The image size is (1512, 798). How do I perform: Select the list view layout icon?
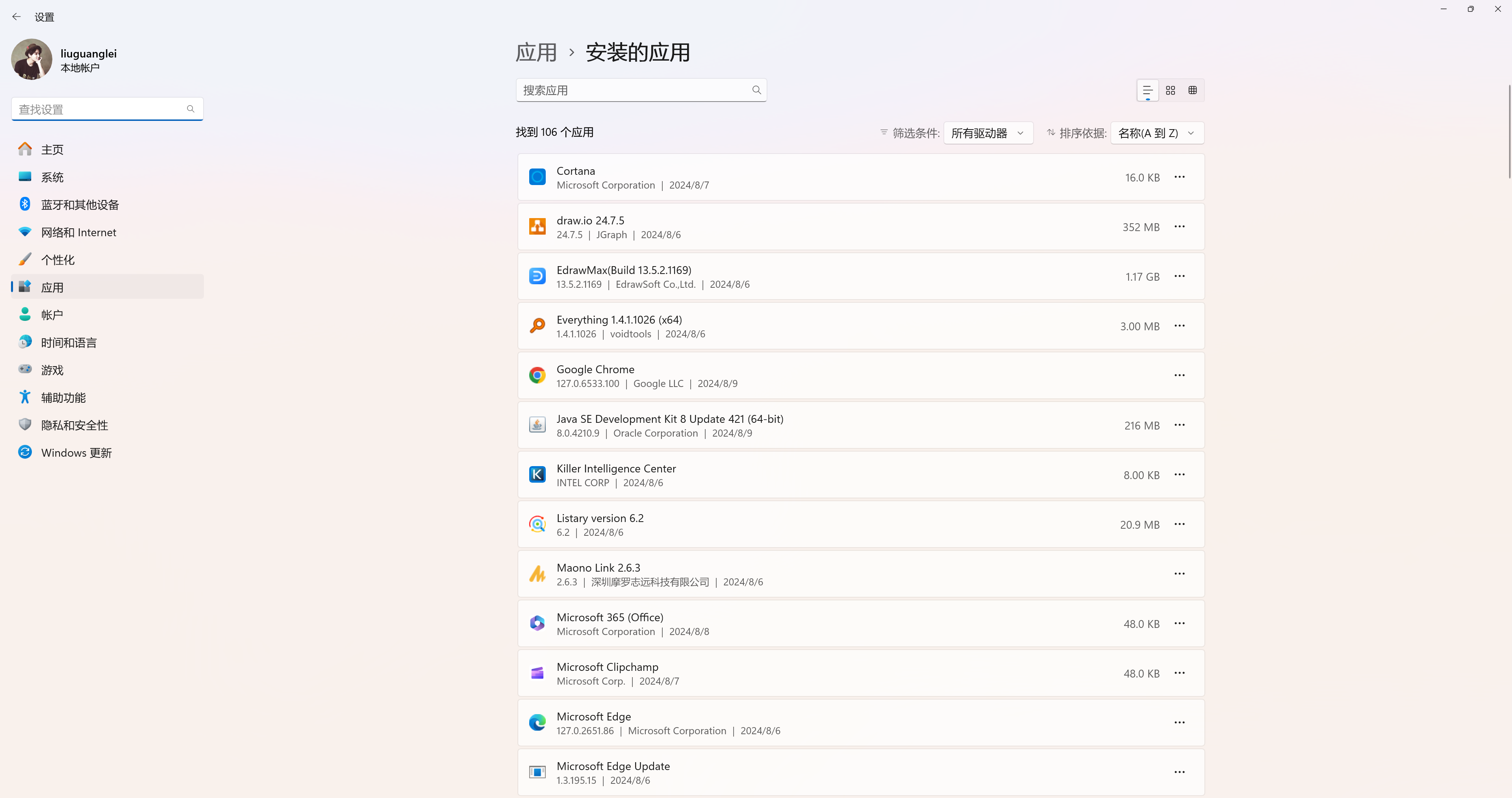click(x=1147, y=91)
